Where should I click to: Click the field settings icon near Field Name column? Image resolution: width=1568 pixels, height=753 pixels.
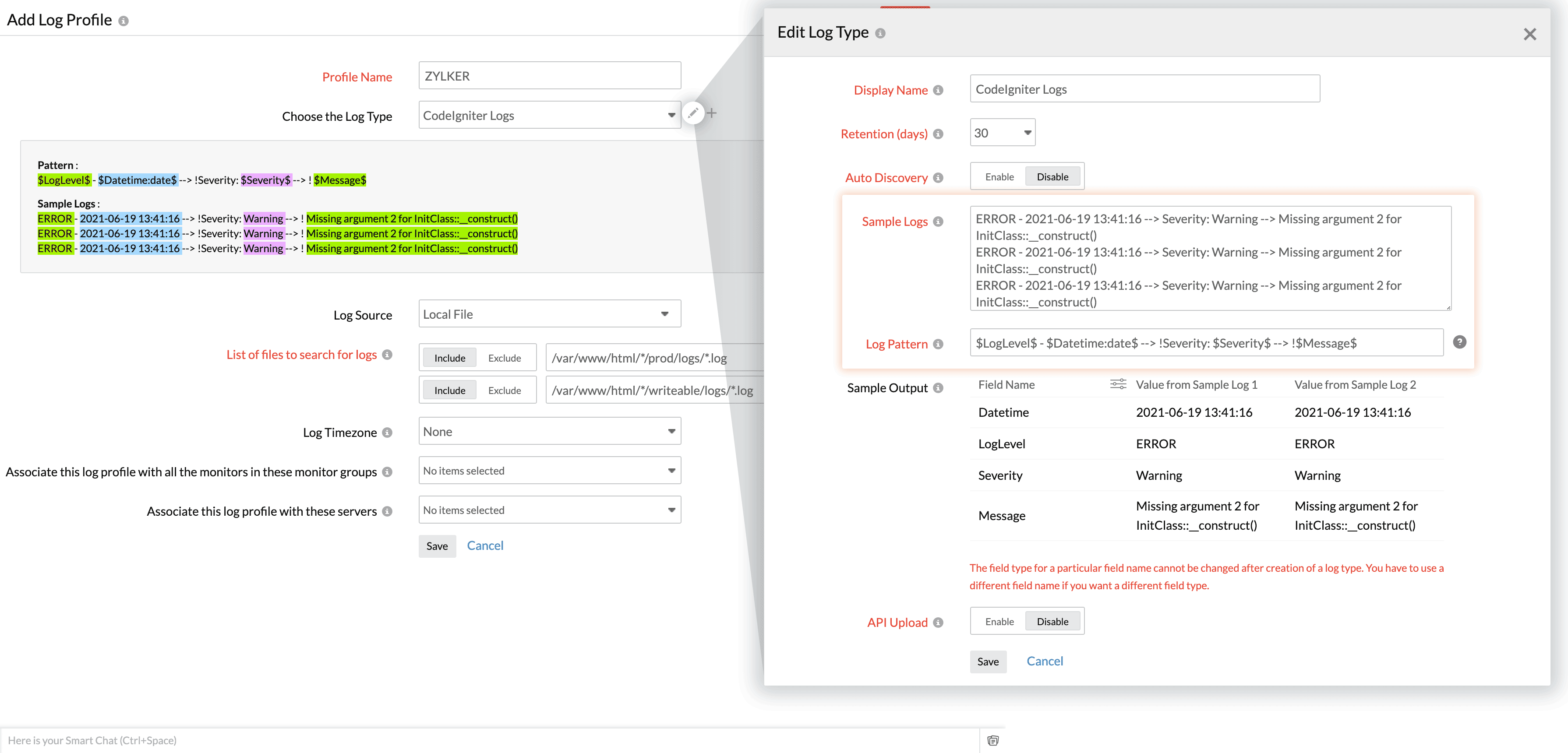1118,384
